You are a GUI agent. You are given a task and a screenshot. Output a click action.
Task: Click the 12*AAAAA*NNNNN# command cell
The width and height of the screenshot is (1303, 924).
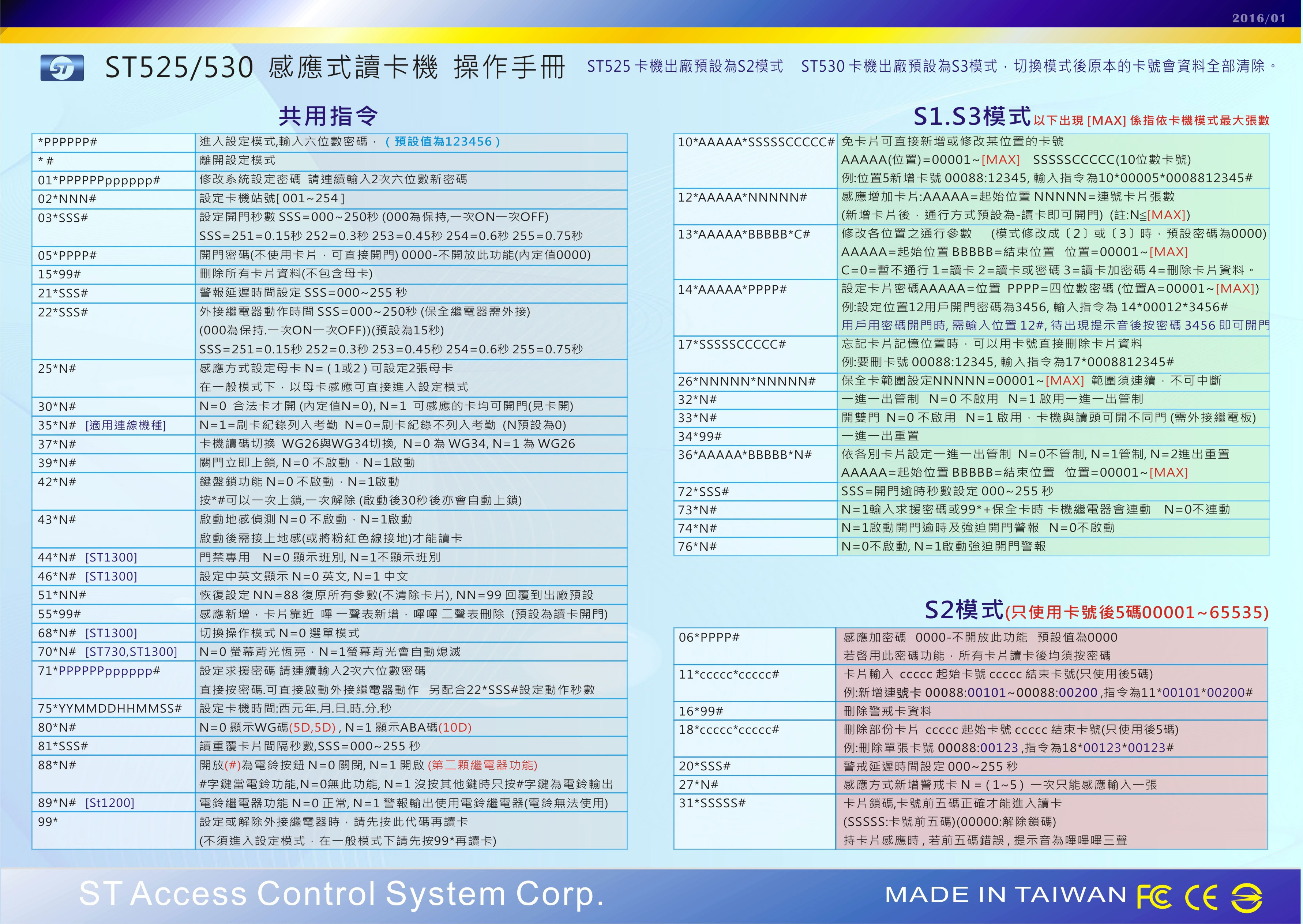[756, 207]
